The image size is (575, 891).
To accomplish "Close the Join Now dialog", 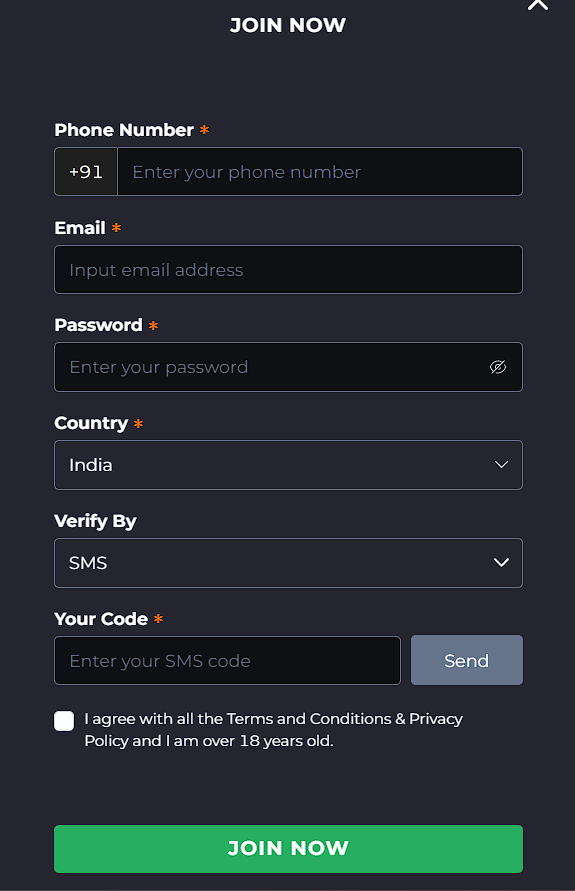I will pyautogui.click(x=538, y=5).
